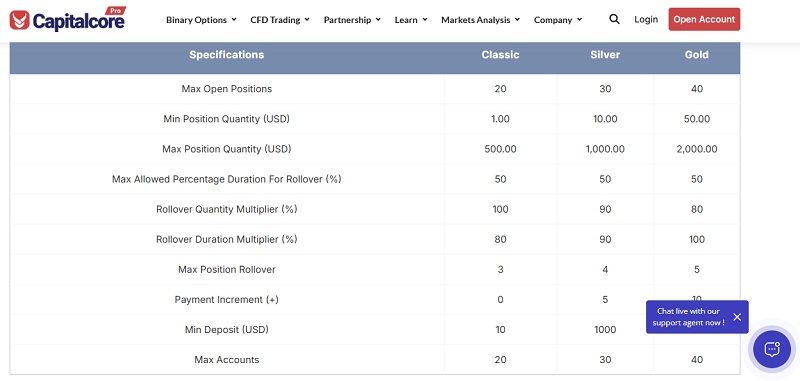Click the Max Position Quantity (USD) label
The image size is (800, 381).
click(227, 149)
